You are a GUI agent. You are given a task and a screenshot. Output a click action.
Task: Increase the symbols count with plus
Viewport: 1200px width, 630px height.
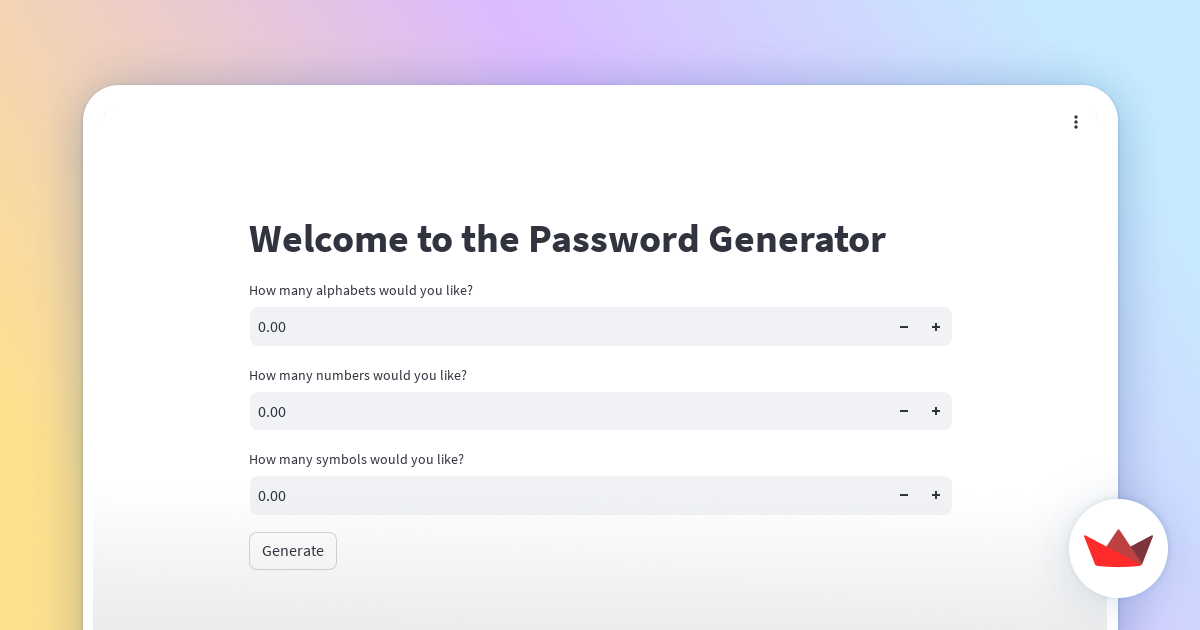coord(936,495)
